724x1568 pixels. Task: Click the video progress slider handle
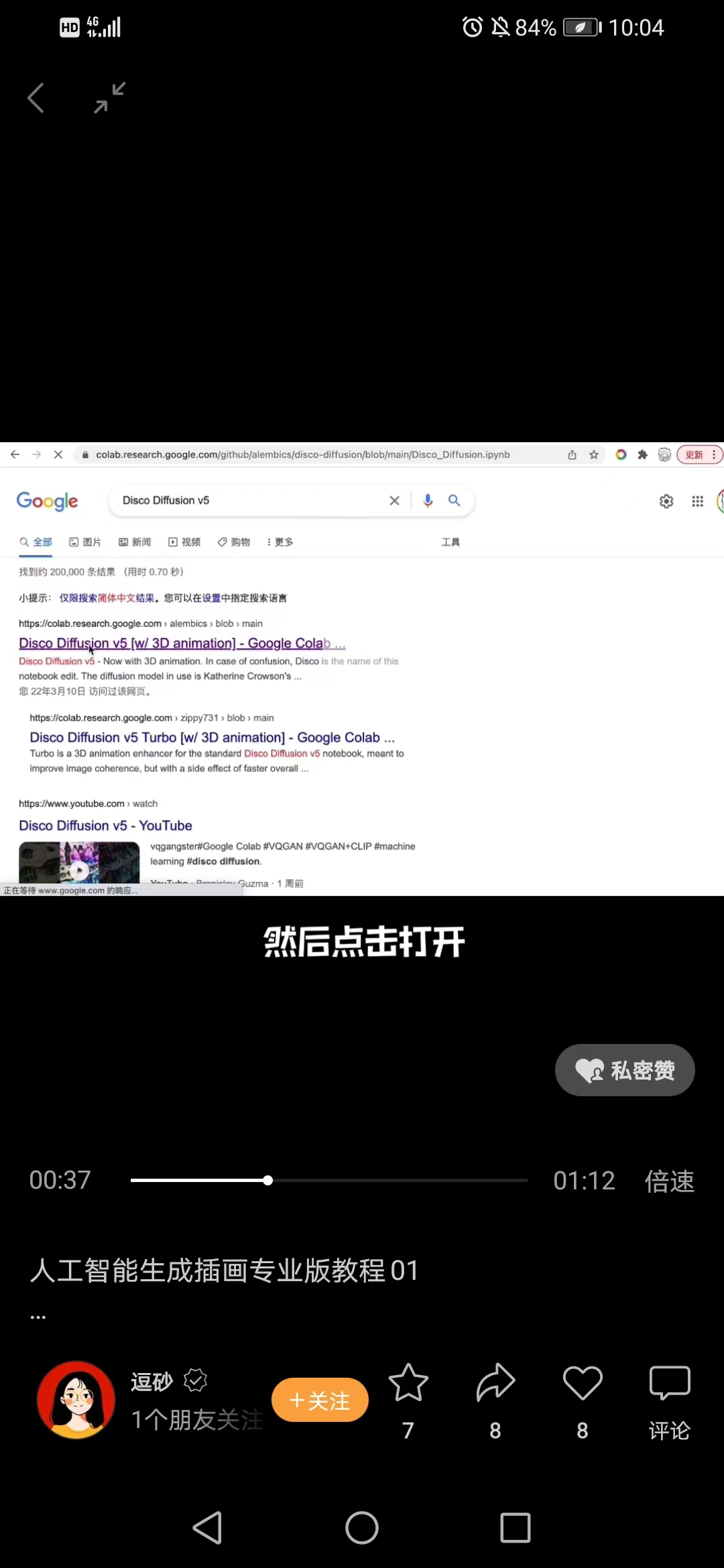[267, 1181]
